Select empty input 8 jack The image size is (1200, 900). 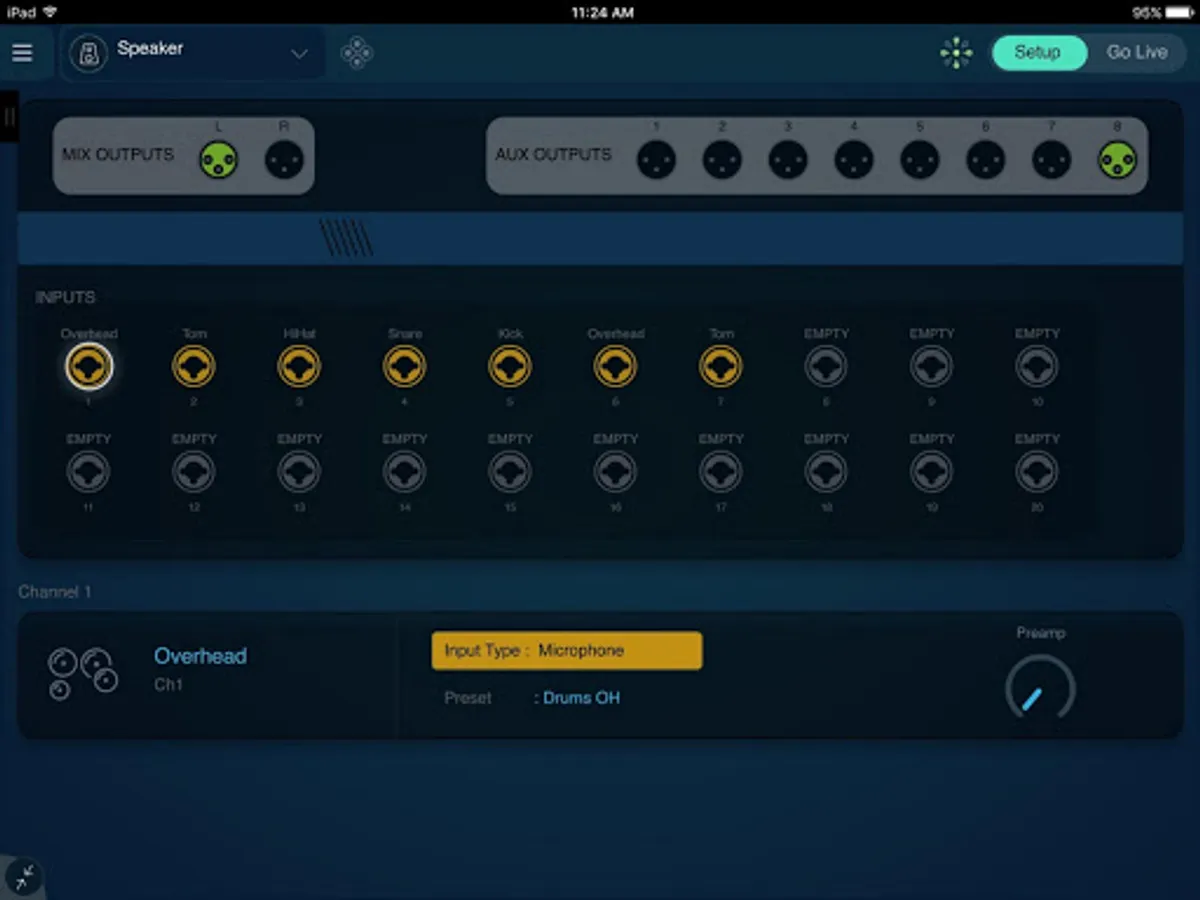[826, 367]
